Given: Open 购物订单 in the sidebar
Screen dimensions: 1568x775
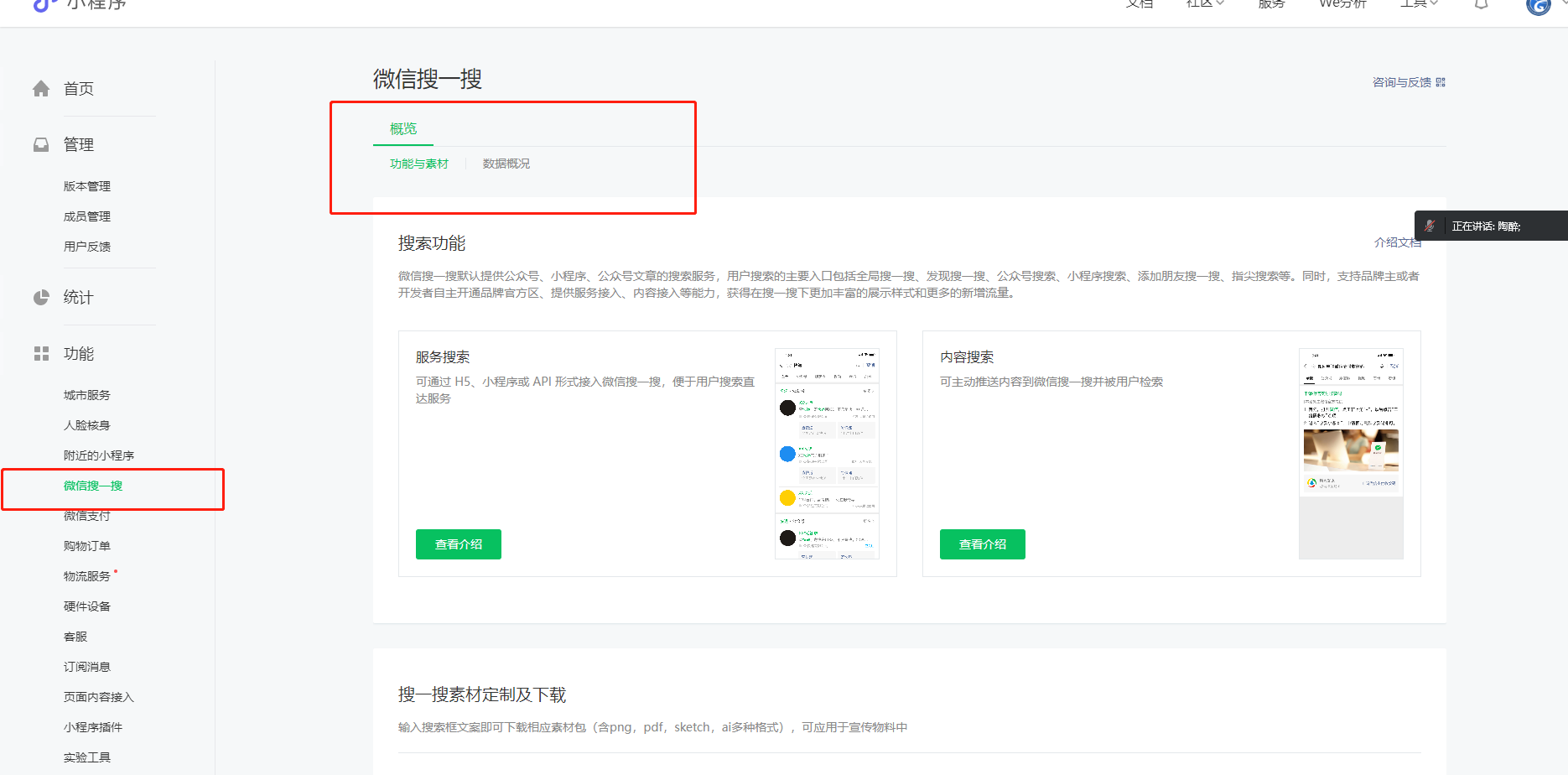Looking at the screenshot, I should point(87,546).
